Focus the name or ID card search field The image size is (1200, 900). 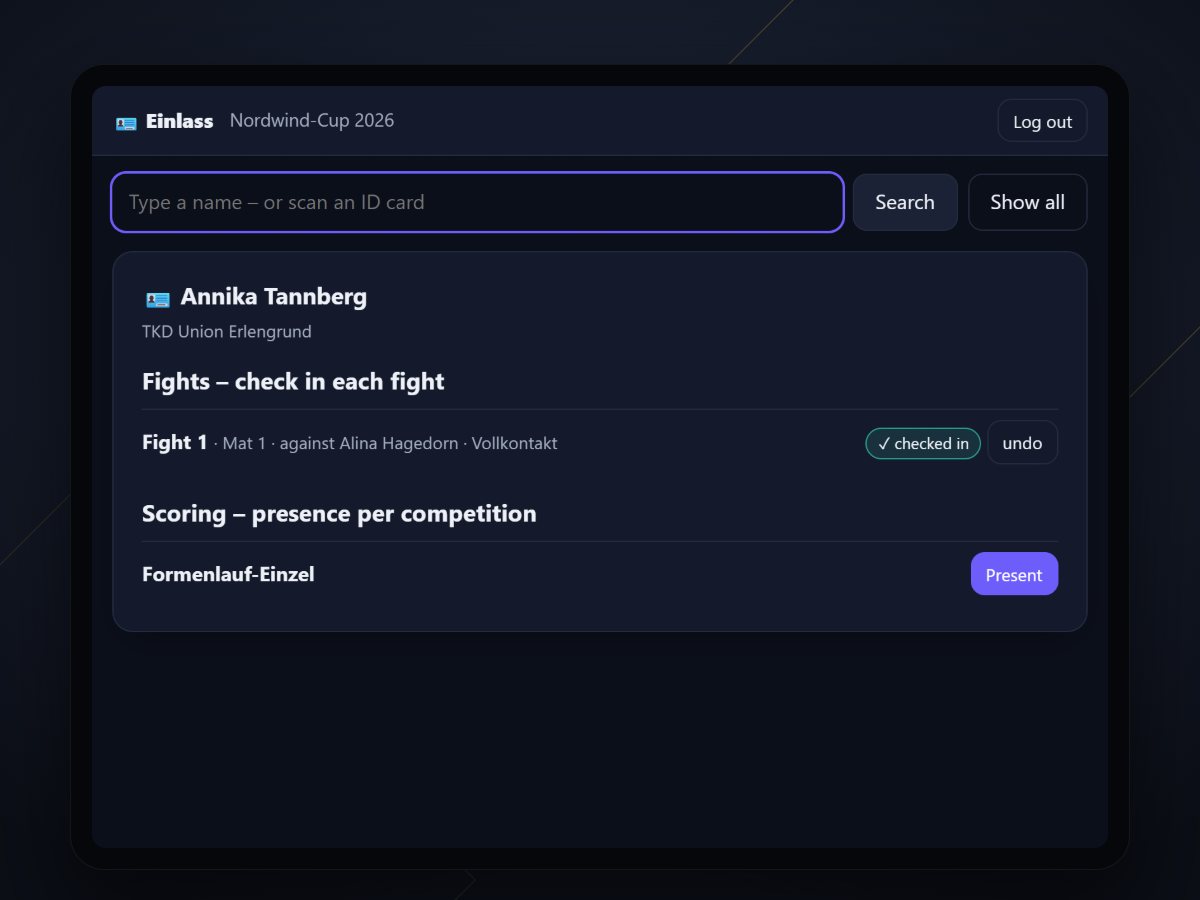pyautogui.click(x=477, y=202)
